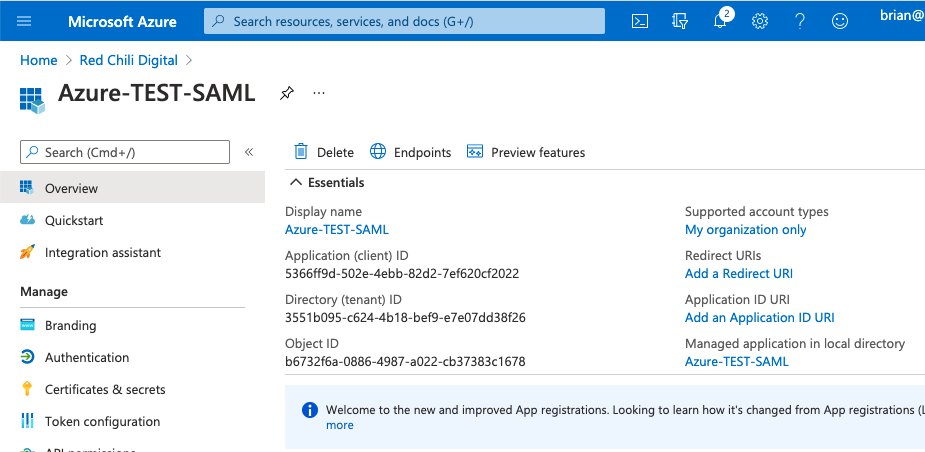Viewport: 925px width, 452px height.
Task: Open feedback smiley icon
Action: (x=839, y=21)
